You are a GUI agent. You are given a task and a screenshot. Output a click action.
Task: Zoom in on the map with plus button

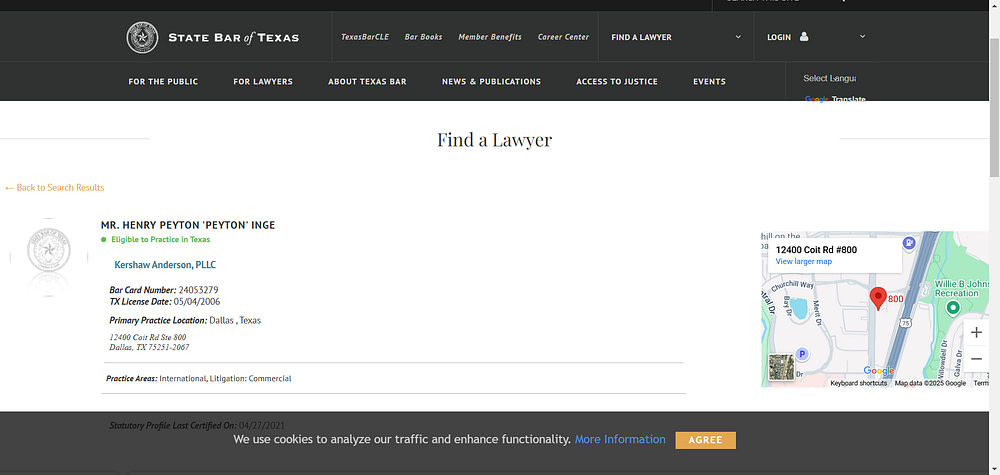point(976,332)
